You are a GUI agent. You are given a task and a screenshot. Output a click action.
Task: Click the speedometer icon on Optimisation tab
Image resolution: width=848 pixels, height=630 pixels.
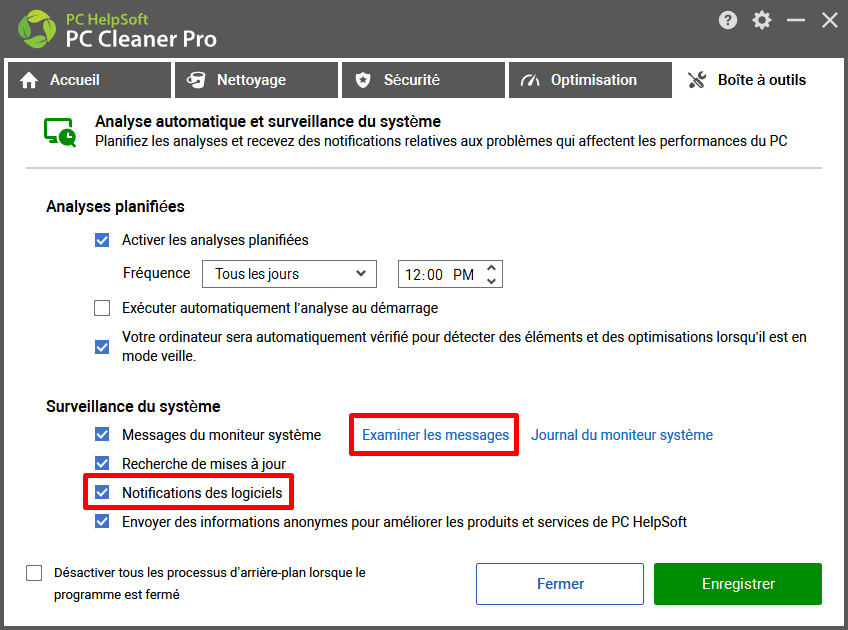point(530,80)
